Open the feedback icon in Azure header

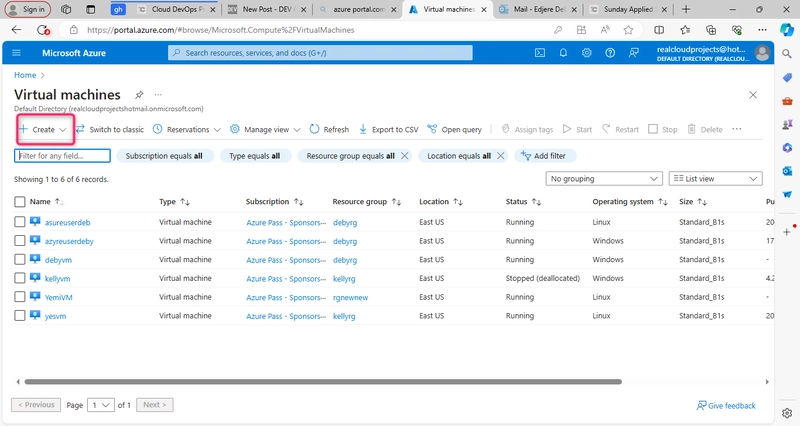634,53
